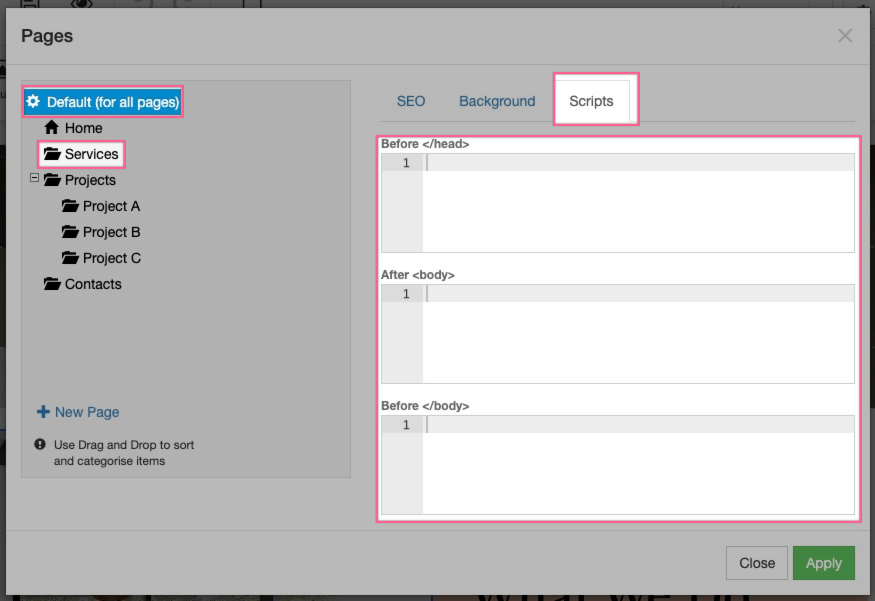Select Project C page
This screenshot has height=601, width=875.
101,258
